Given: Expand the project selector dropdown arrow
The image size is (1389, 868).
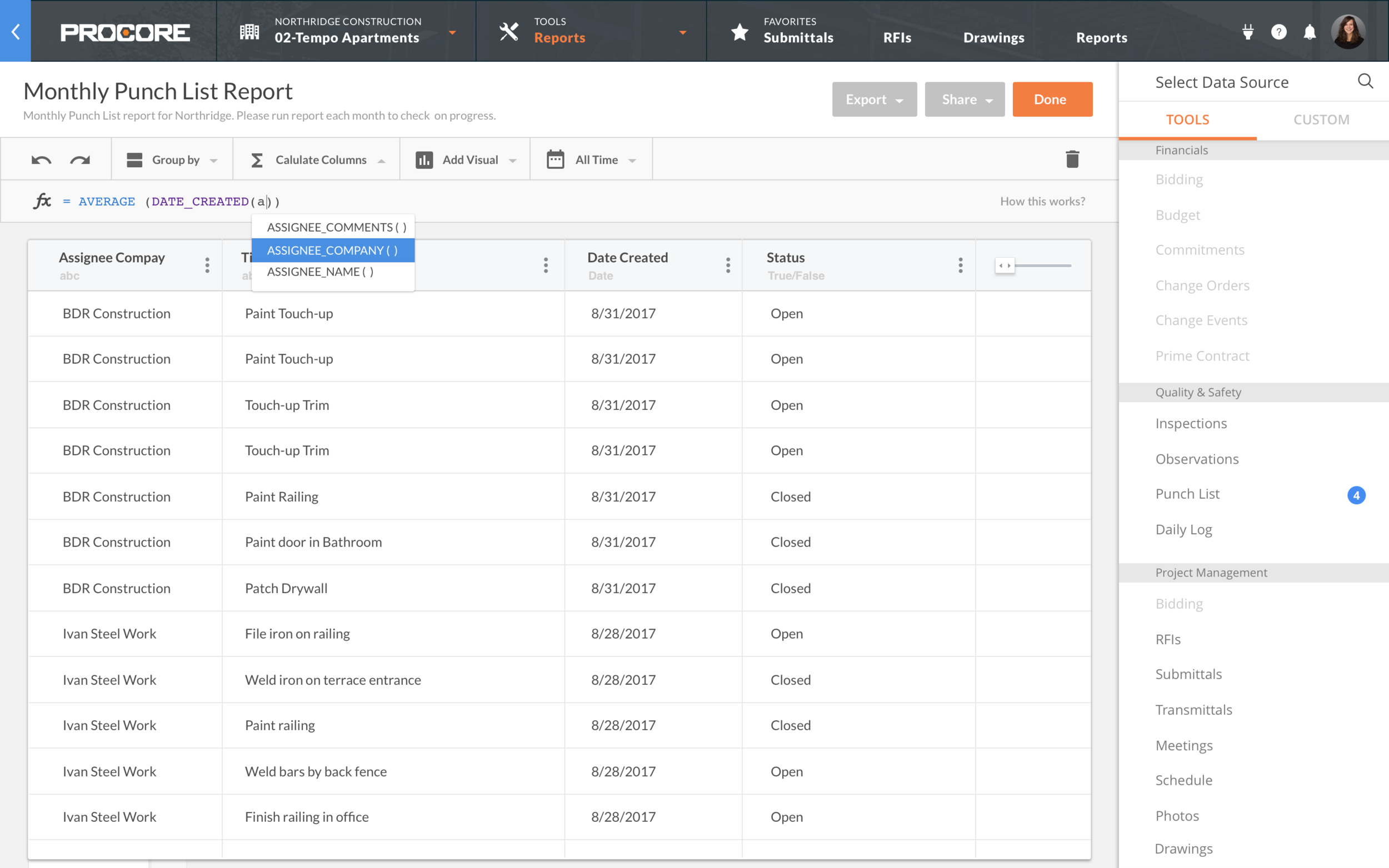Looking at the screenshot, I should [x=452, y=33].
